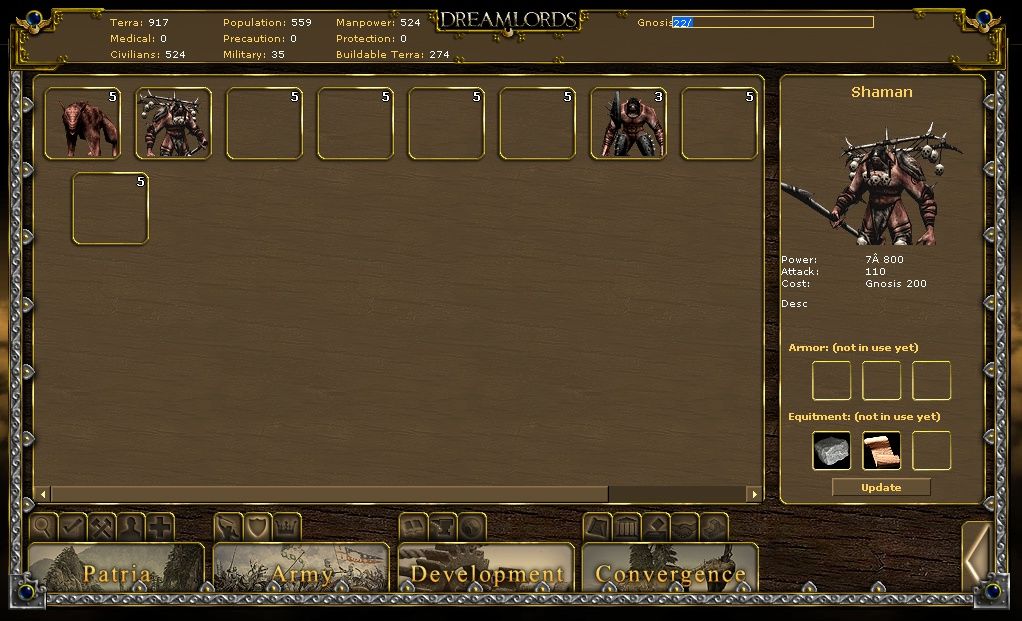This screenshot has width=1022, height=621.
Task: Click the 'Terra: 917' stat
Action: [x=139, y=22]
